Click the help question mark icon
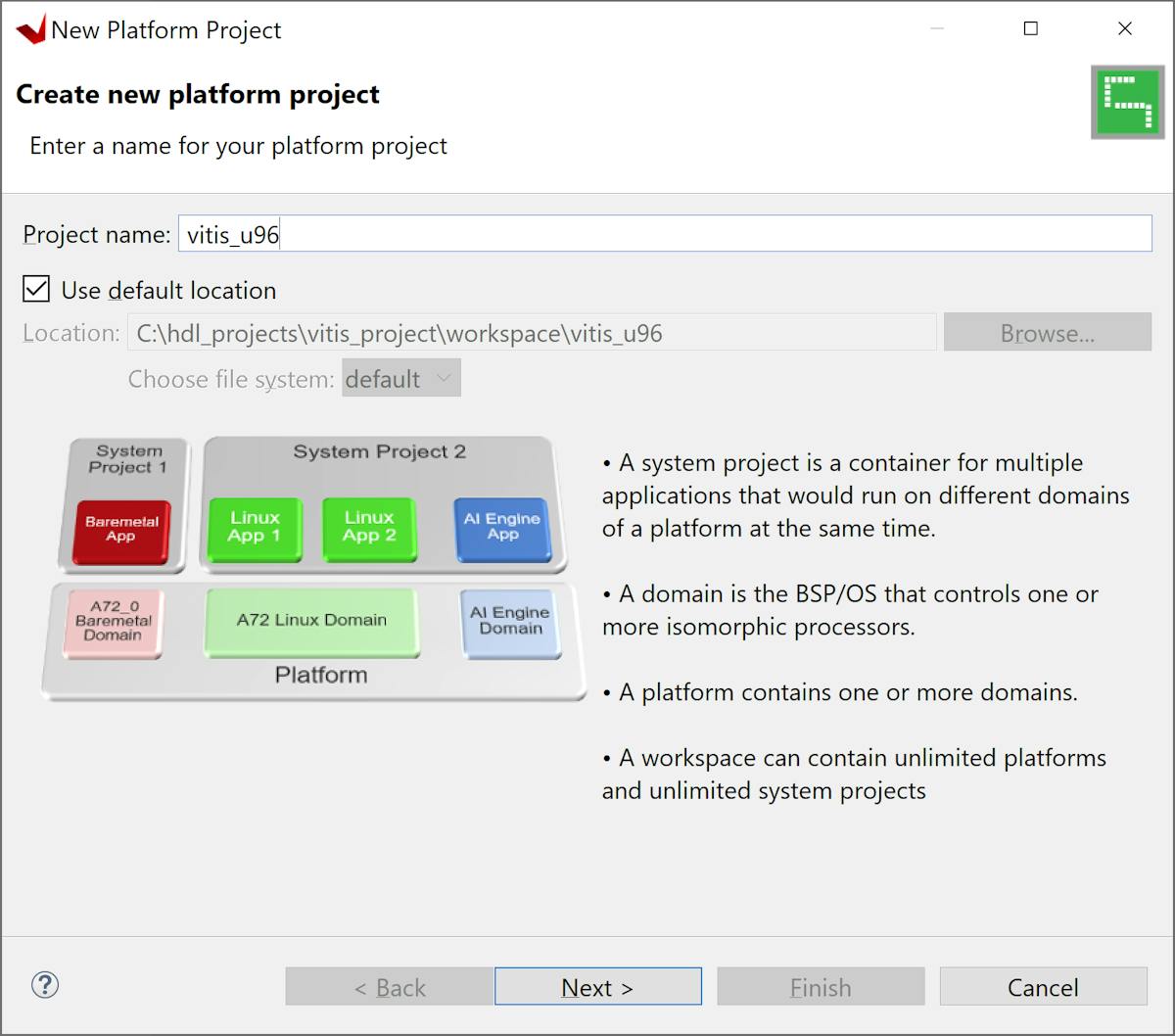This screenshot has width=1175, height=1036. point(45,985)
